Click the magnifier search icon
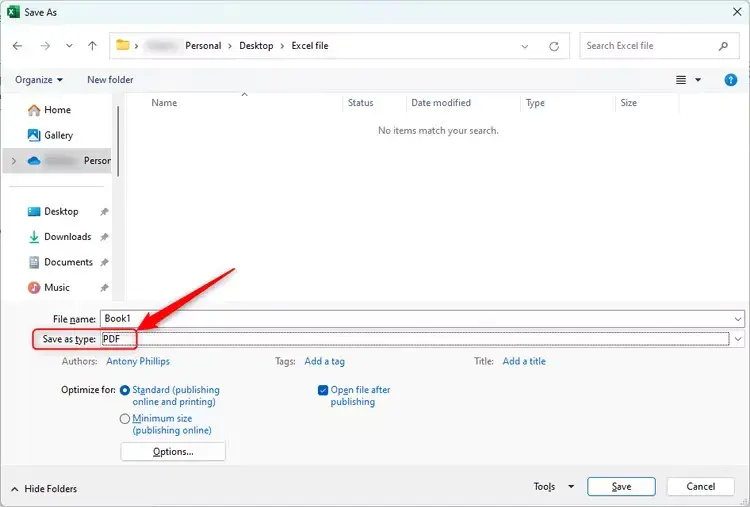Image resolution: width=750 pixels, height=507 pixels. coord(723,46)
